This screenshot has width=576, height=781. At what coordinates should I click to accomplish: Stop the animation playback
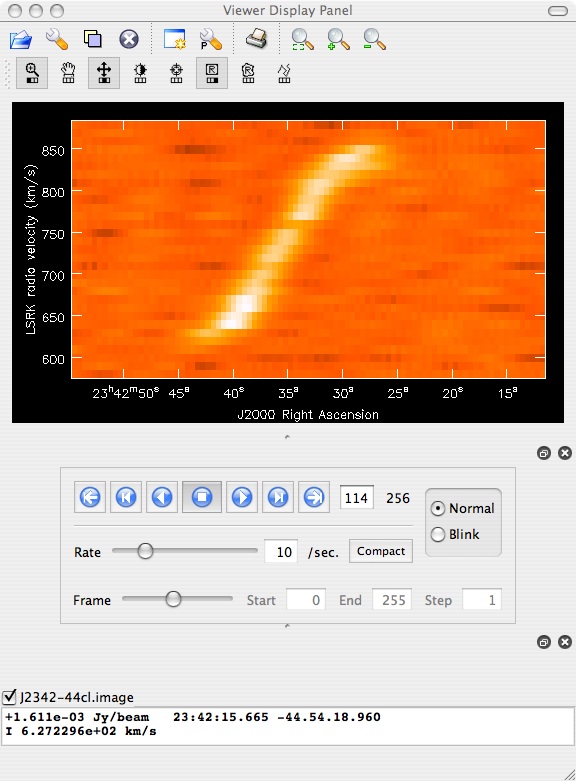tap(202, 497)
